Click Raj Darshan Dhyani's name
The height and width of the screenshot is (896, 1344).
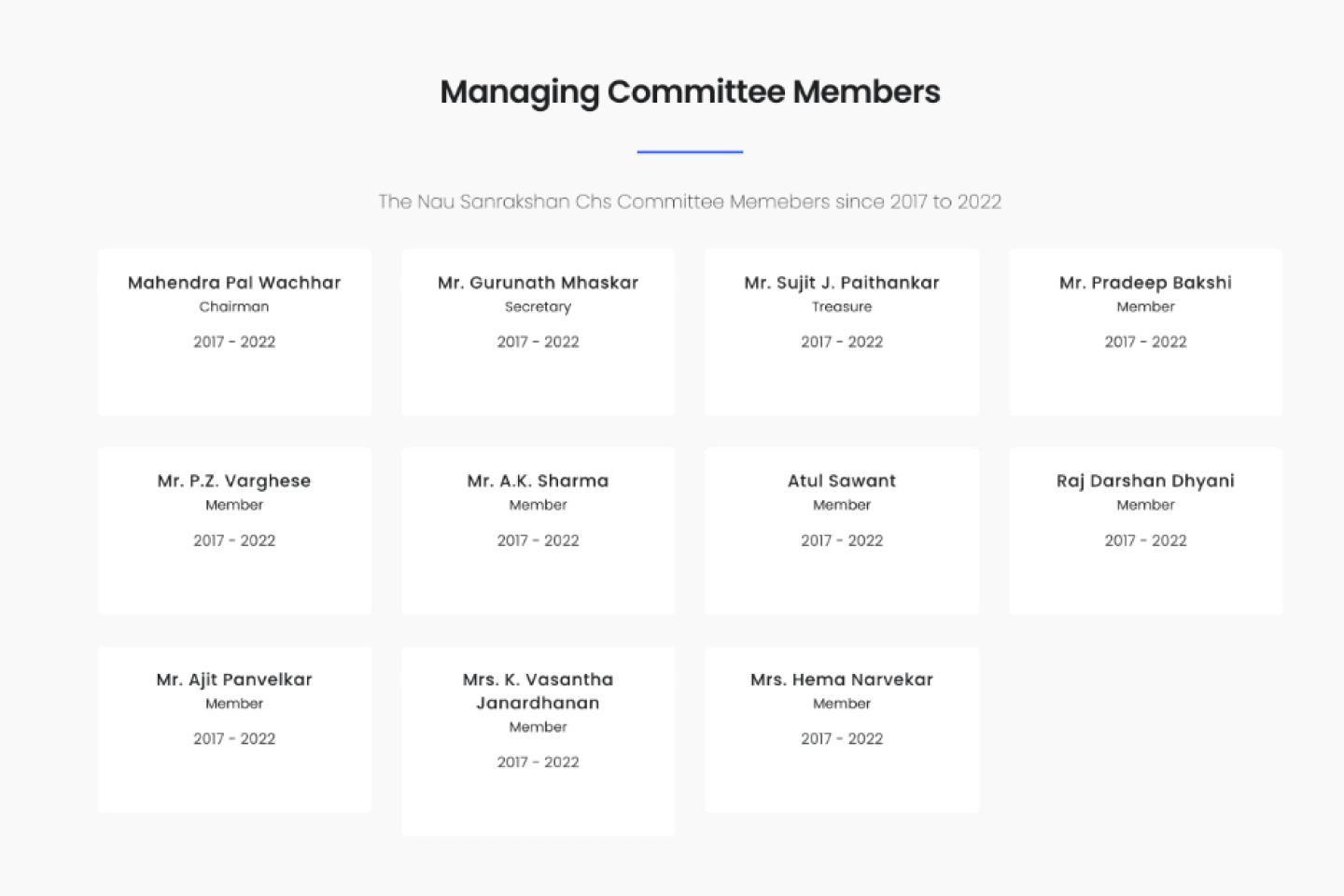coord(1145,482)
